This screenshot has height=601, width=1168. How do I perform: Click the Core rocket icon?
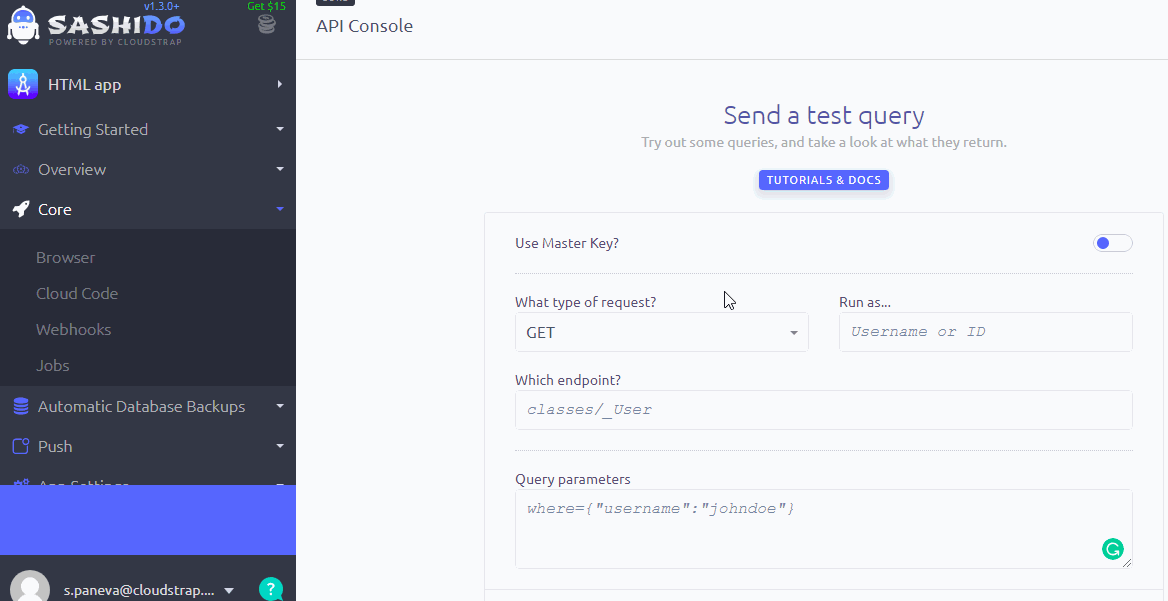coord(21,209)
